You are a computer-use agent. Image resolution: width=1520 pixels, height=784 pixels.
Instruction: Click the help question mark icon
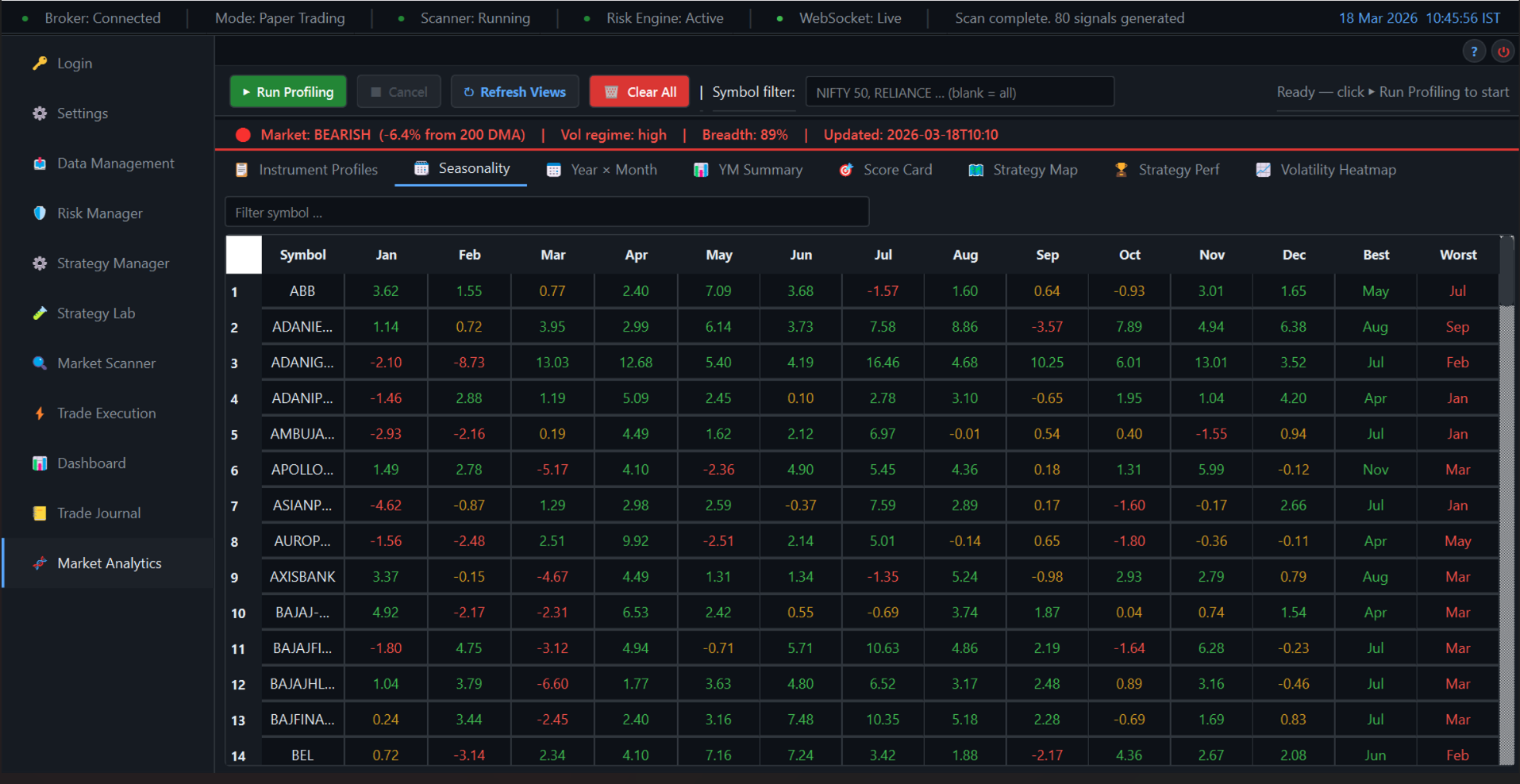point(1474,51)
